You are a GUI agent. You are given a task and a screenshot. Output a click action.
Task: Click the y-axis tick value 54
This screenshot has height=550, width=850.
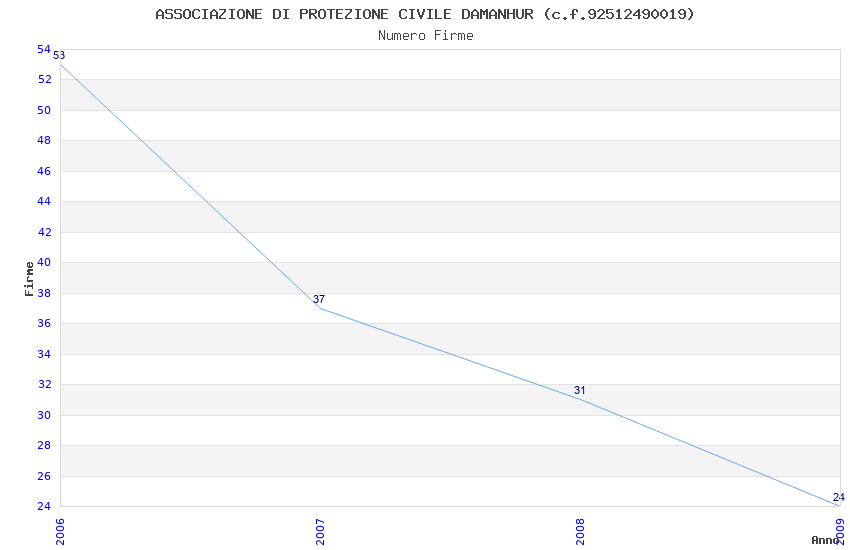point(44,49)
